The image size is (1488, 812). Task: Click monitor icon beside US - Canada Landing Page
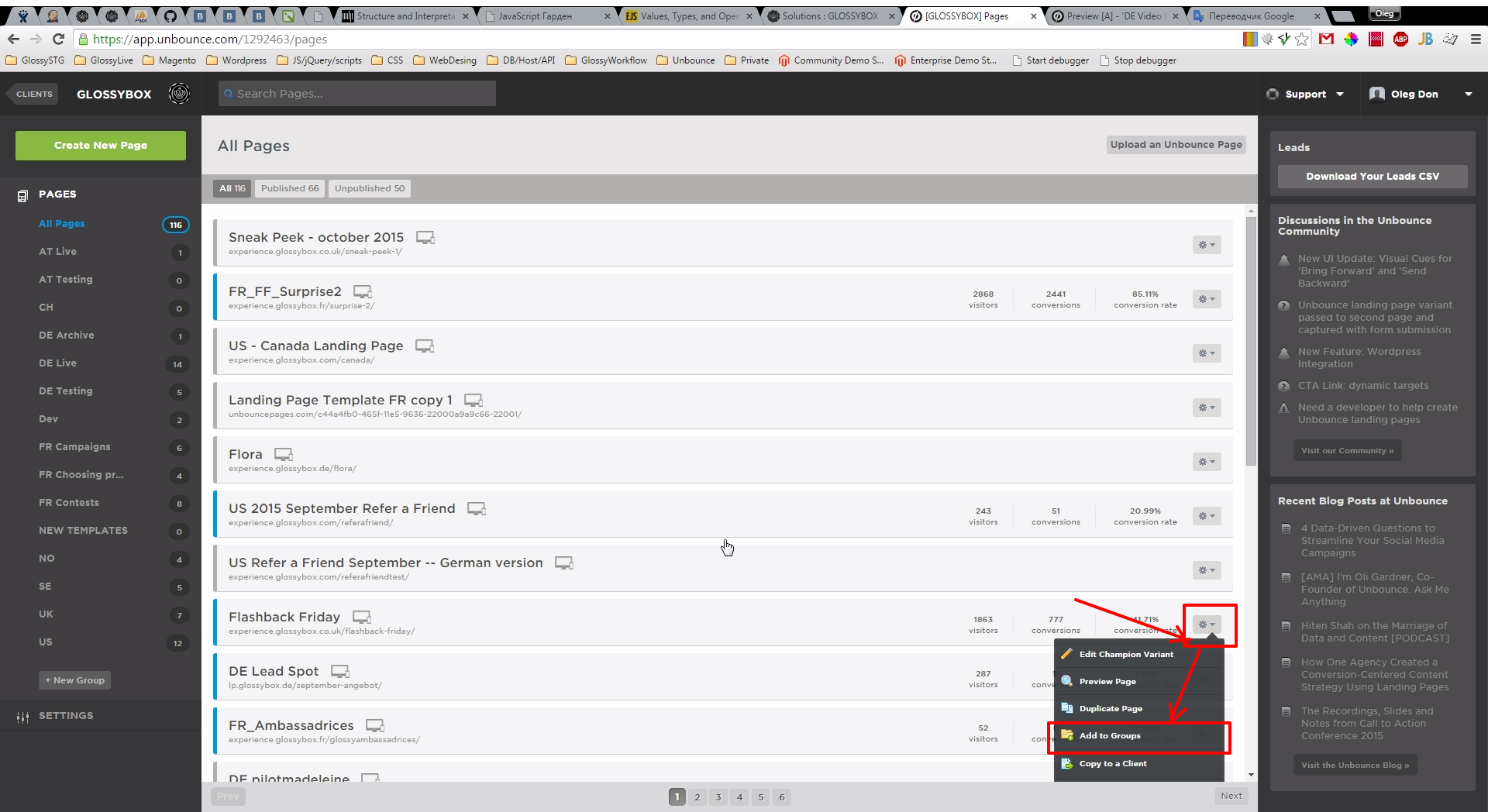425,346
